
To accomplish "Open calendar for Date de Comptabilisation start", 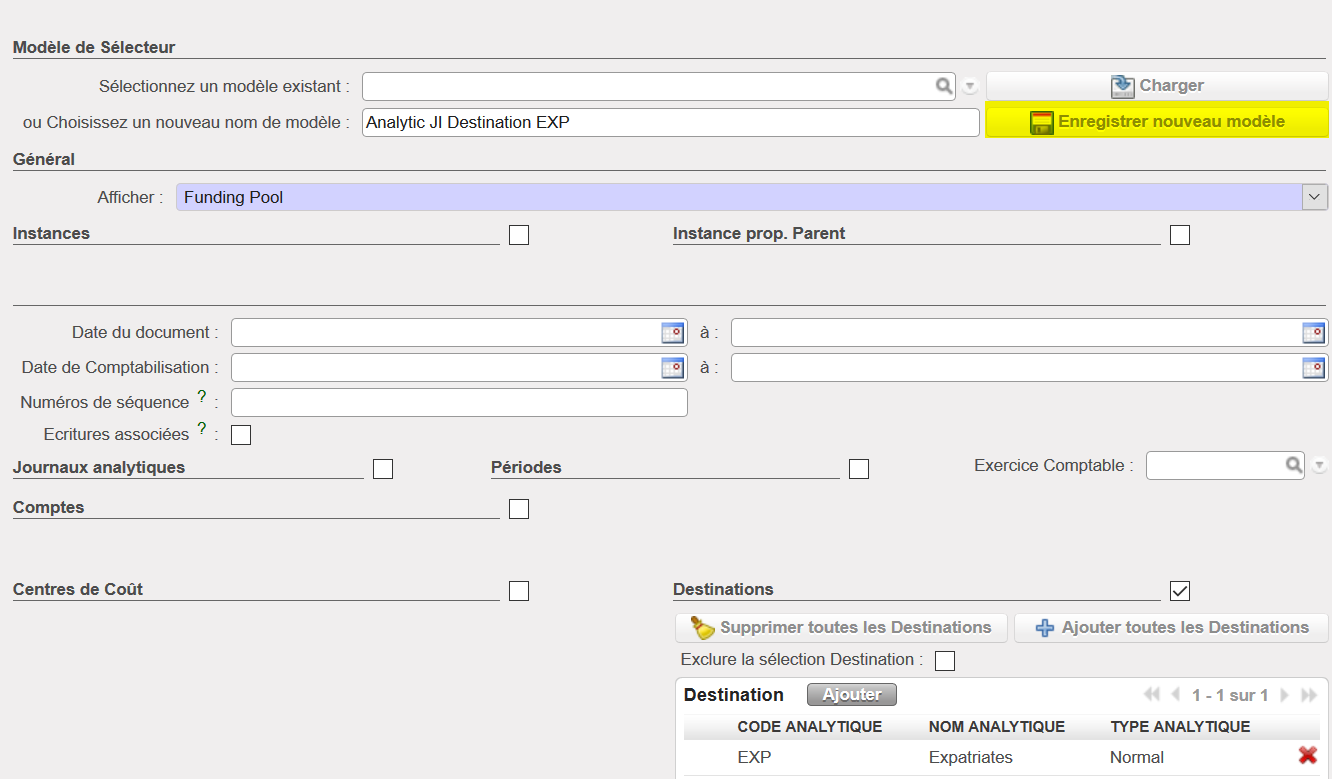I will [673, 368].
